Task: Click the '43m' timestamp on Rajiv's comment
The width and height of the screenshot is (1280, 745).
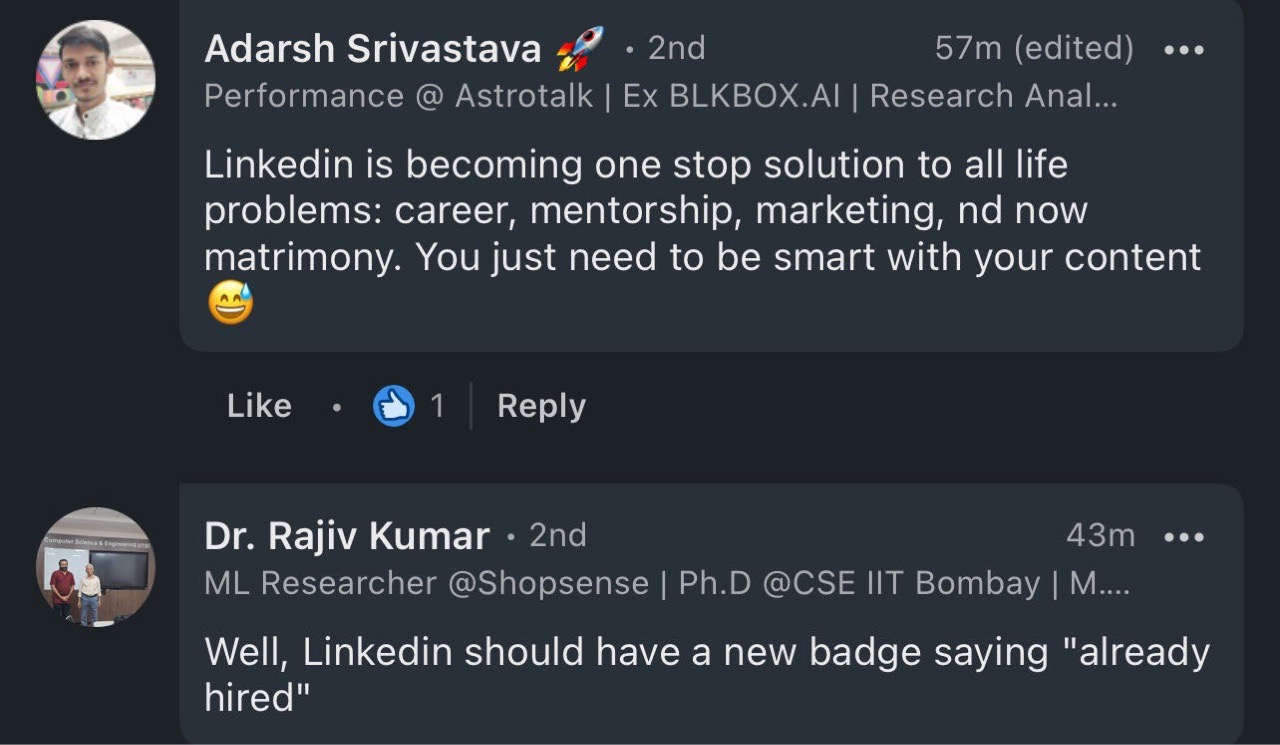Action: pos(1100,536)
